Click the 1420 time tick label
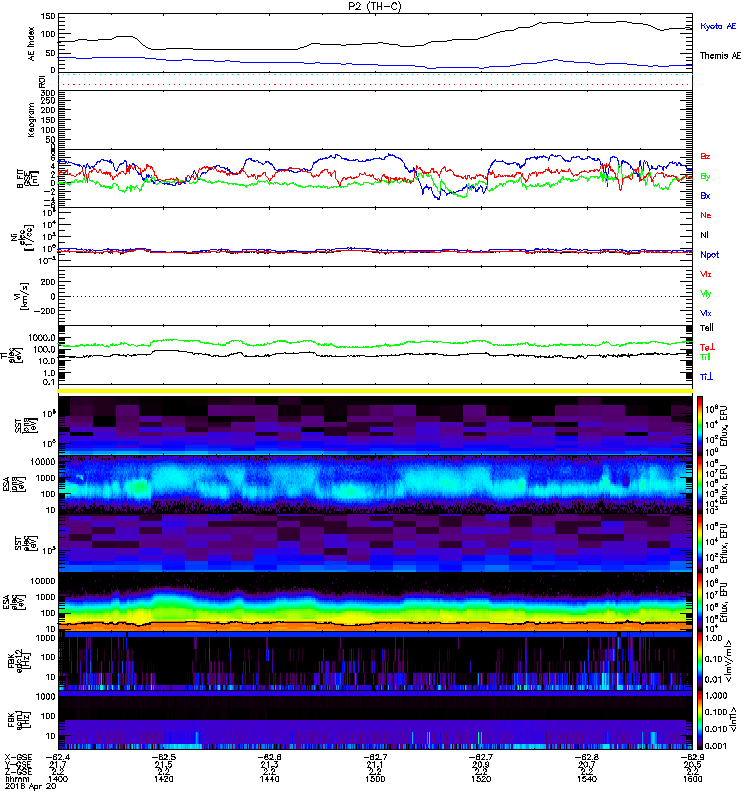Image resolution: width=750 pixels, height=800 pixels. pyautogui.click(x=163, y=779)
